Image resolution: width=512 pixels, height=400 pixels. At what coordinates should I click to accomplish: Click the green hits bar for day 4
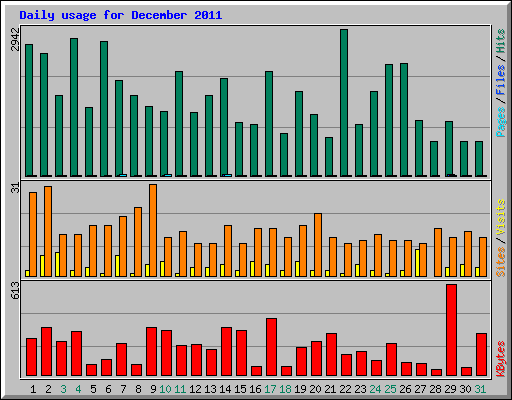[x=74, y=107]
